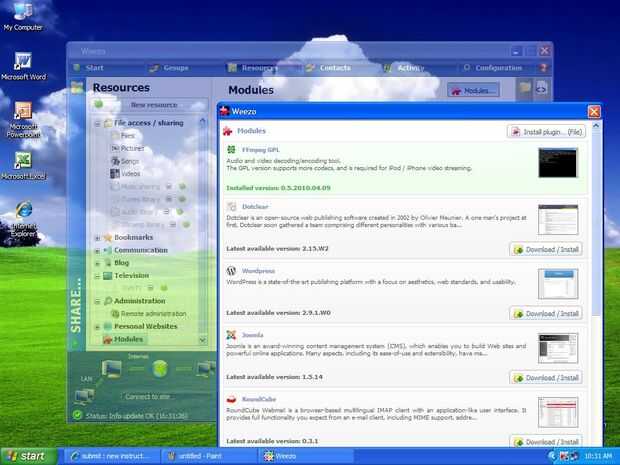Screen dimensions: 620x465
Task: Click Wordpress logo icon
Action: pyautogui.click(x=231, y=271)
